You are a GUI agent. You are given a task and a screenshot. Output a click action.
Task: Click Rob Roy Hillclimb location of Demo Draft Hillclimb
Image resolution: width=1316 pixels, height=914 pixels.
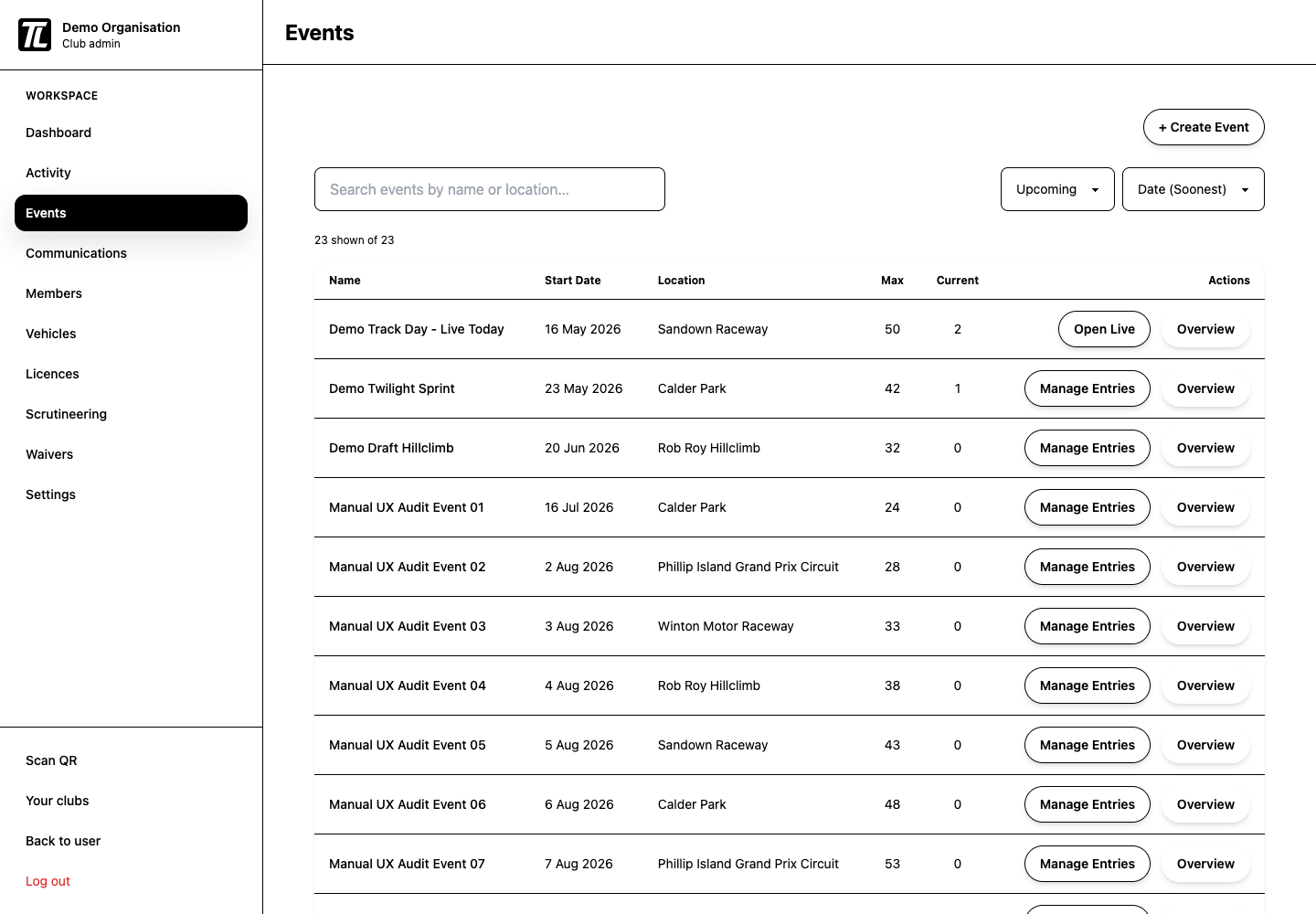pyautogui.click(x=709, y=448)
